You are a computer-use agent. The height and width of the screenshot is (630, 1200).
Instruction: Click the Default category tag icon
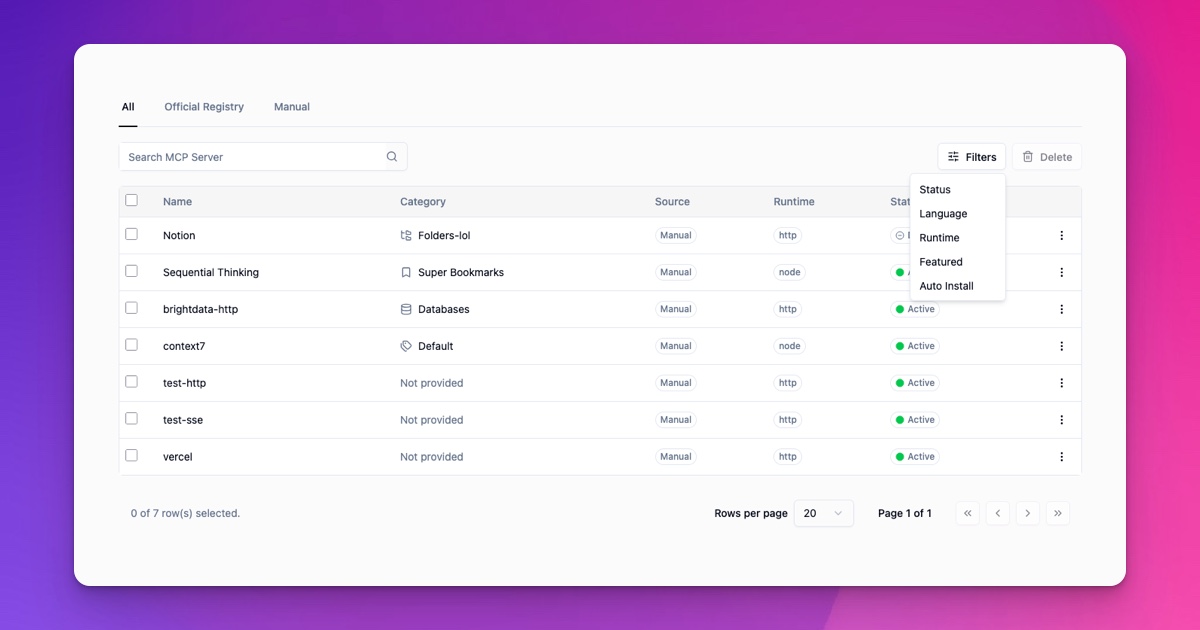click(x=405, y=346)
